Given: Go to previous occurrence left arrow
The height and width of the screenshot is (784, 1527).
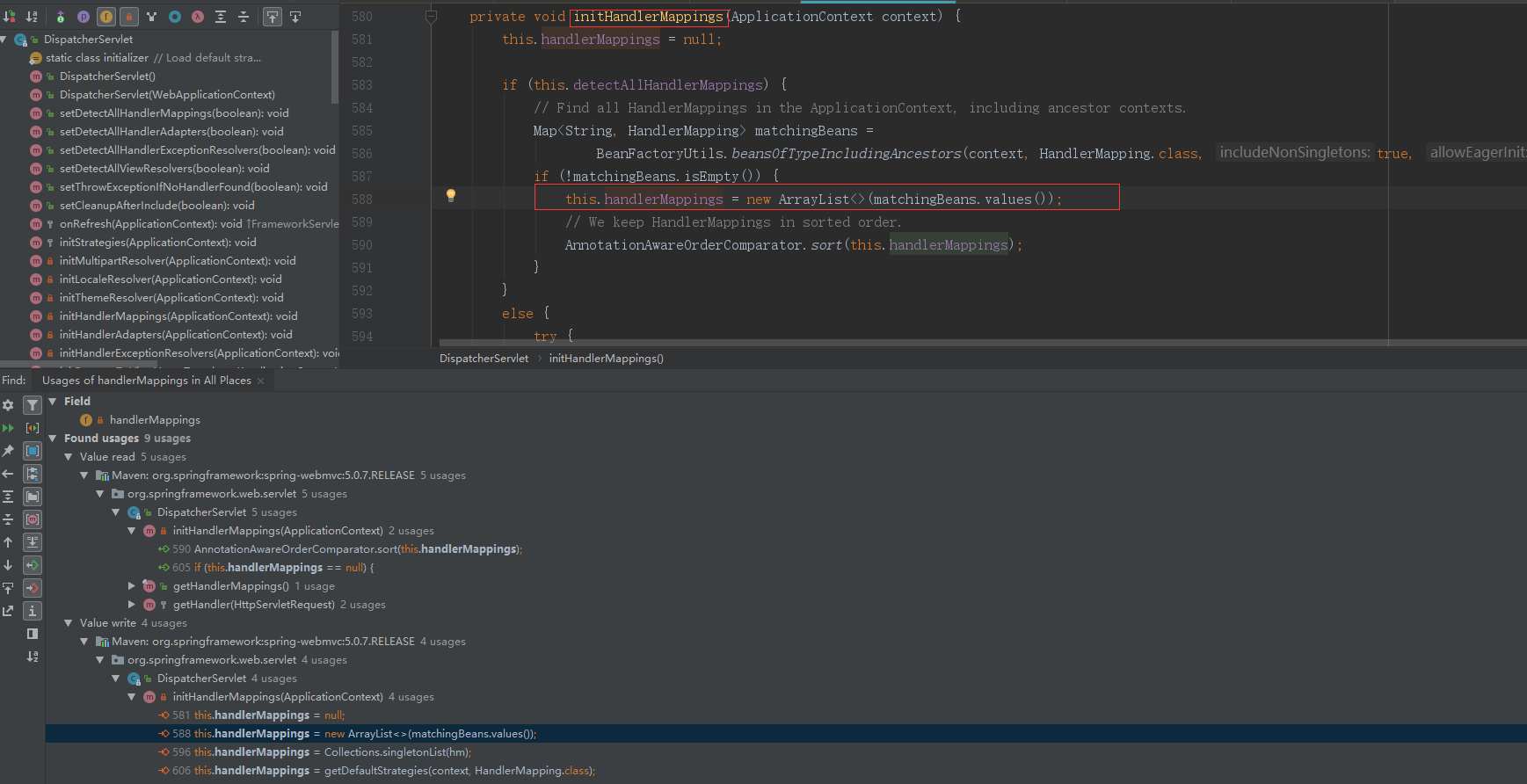Looking at the screenshot, I should point(8,474).
